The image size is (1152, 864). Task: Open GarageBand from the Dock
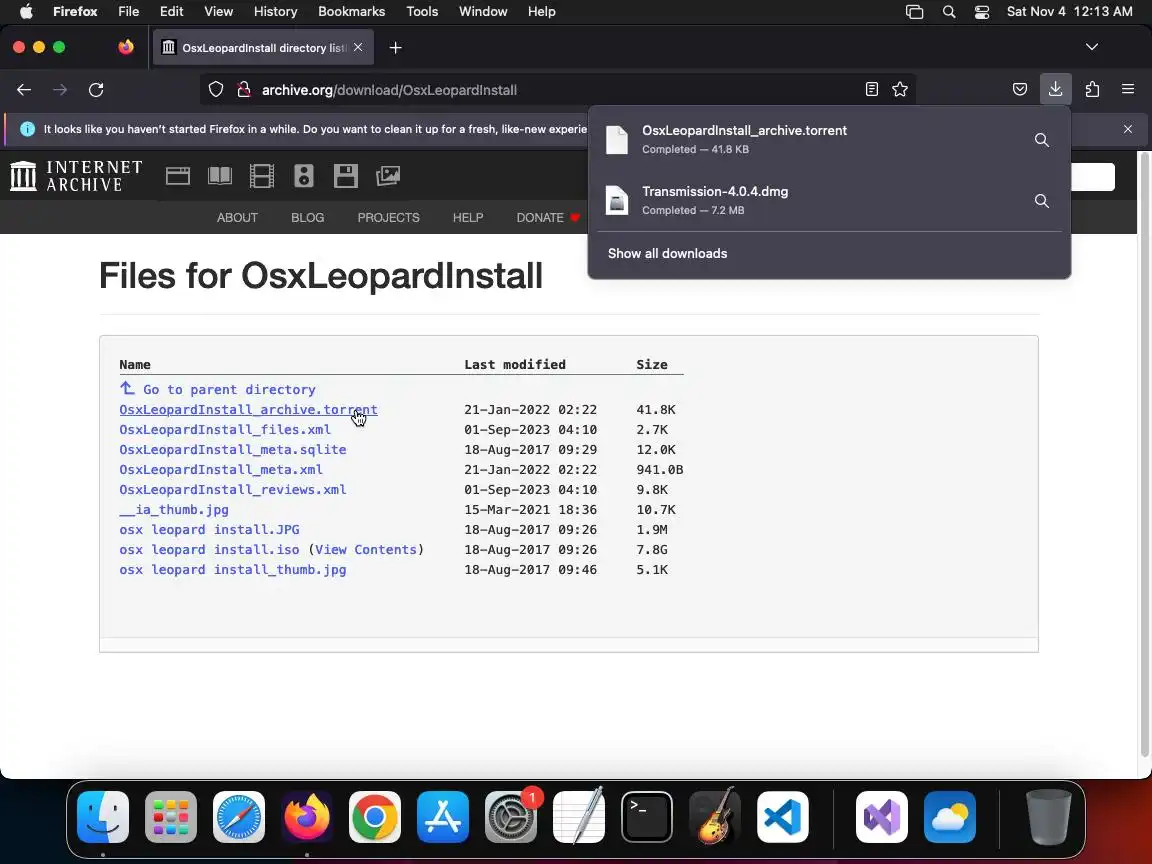coord(715,816)
